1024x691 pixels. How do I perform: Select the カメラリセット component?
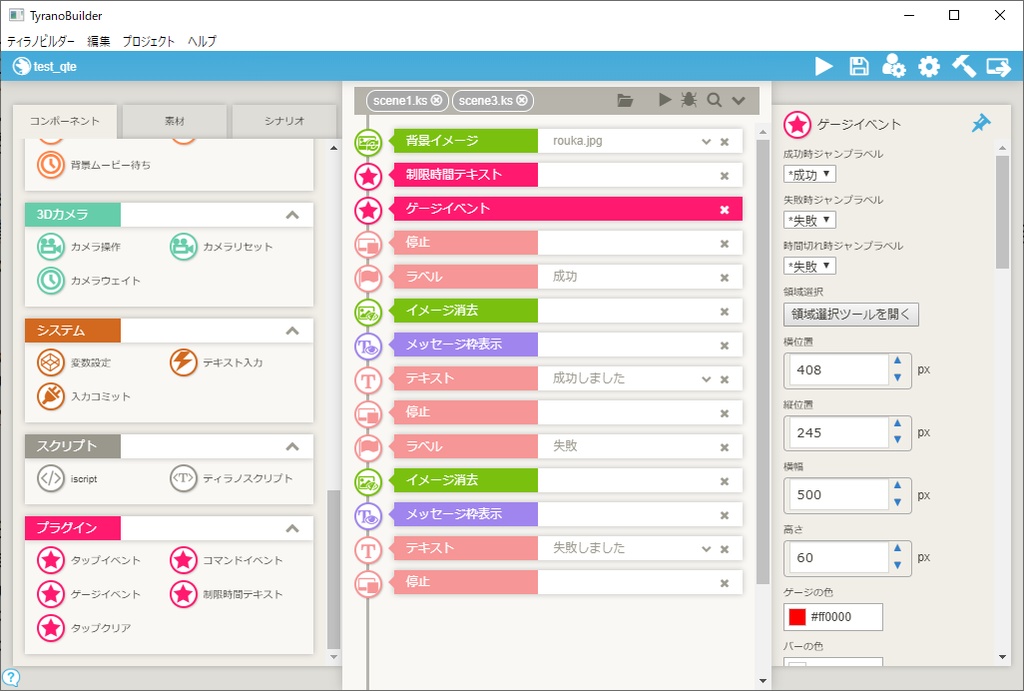221,246
